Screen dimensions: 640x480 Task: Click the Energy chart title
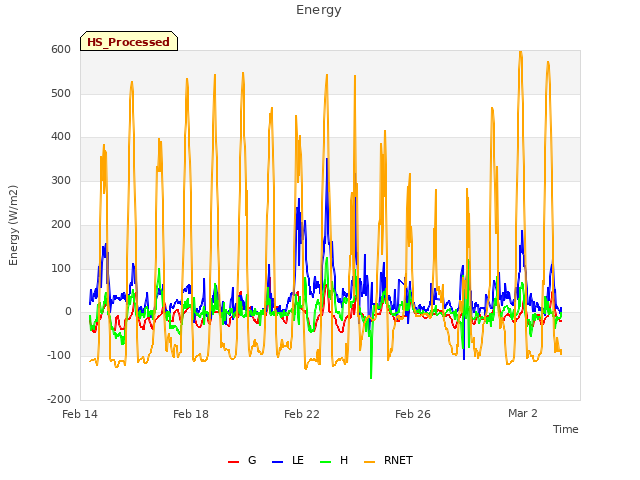point(319,10)
